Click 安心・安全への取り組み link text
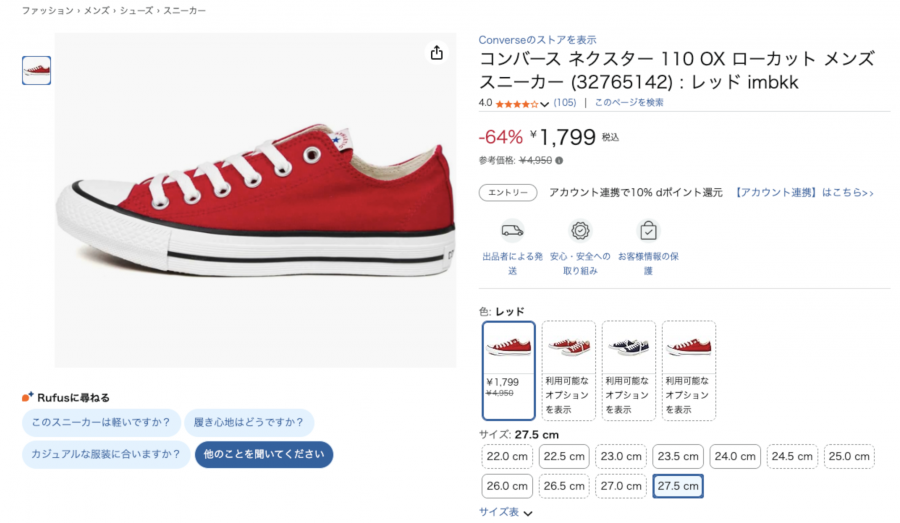This screenshot has width=900, height=523. pyautogui.click(x=580, y=264)
